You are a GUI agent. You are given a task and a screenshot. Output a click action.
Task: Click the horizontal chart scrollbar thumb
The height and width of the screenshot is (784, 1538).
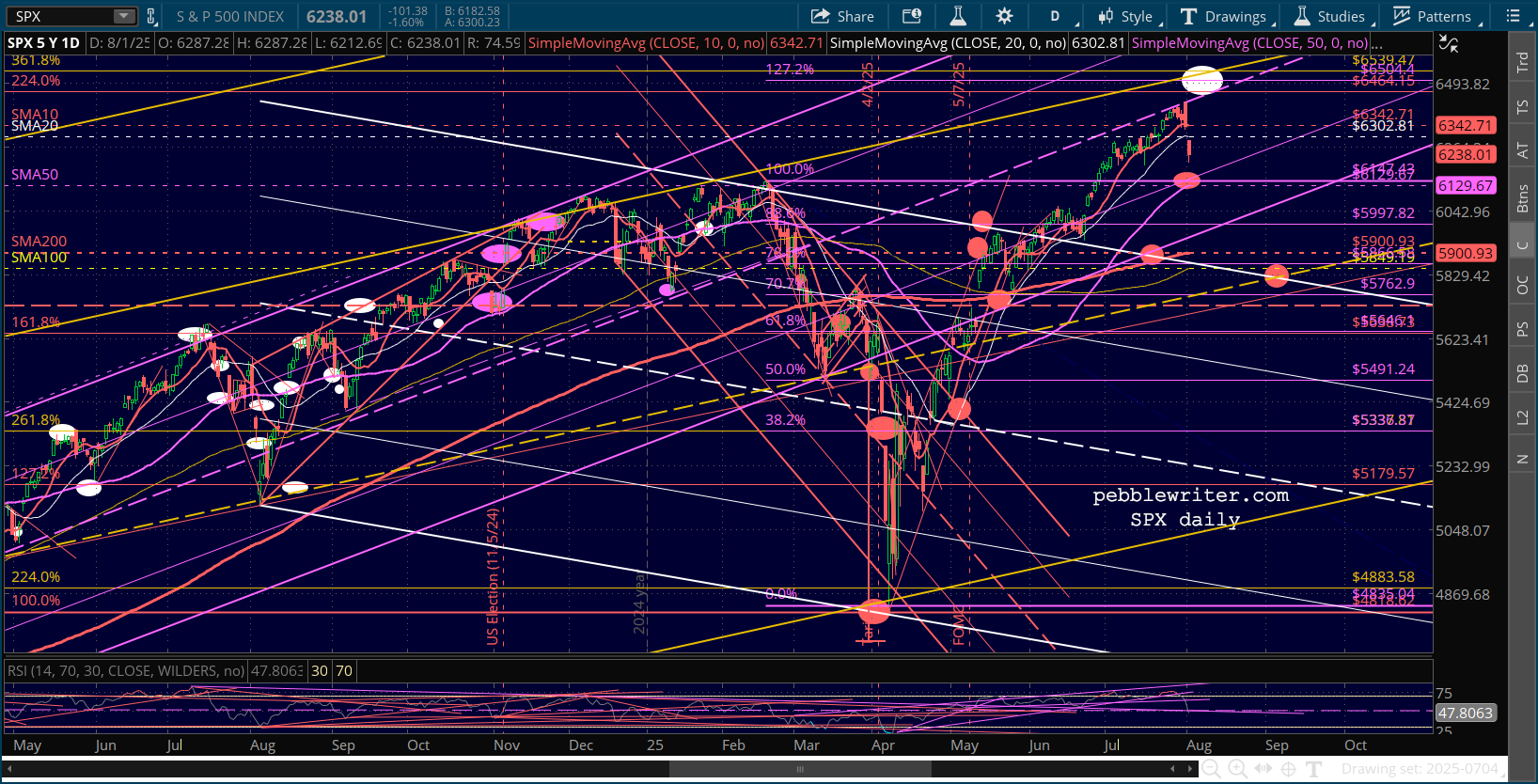tap(800, 769)
